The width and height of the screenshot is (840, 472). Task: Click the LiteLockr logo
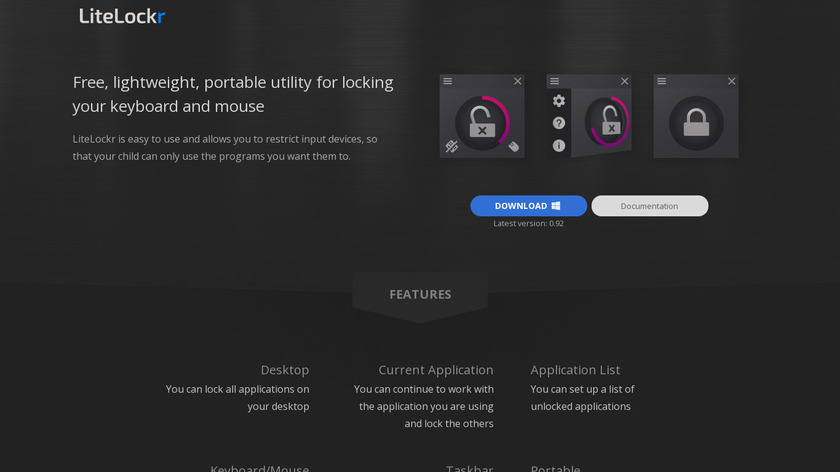[122, 16]
